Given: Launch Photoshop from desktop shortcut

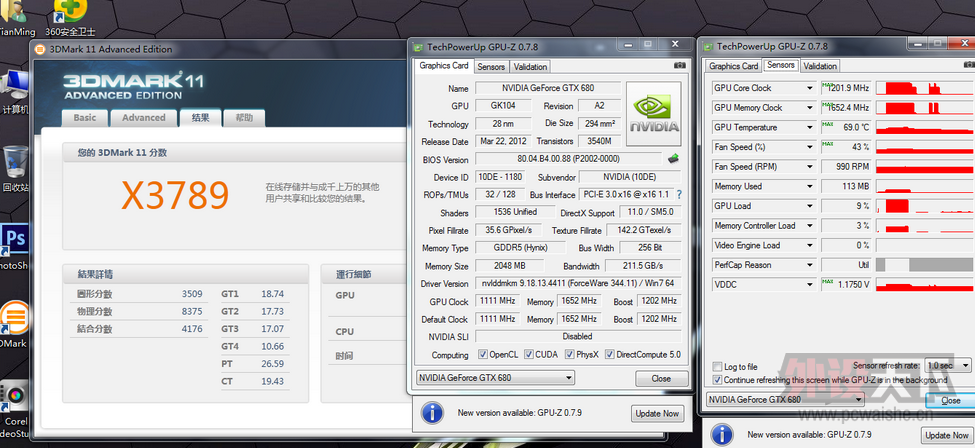Looking at the screenshot, I should coord(15,248).
